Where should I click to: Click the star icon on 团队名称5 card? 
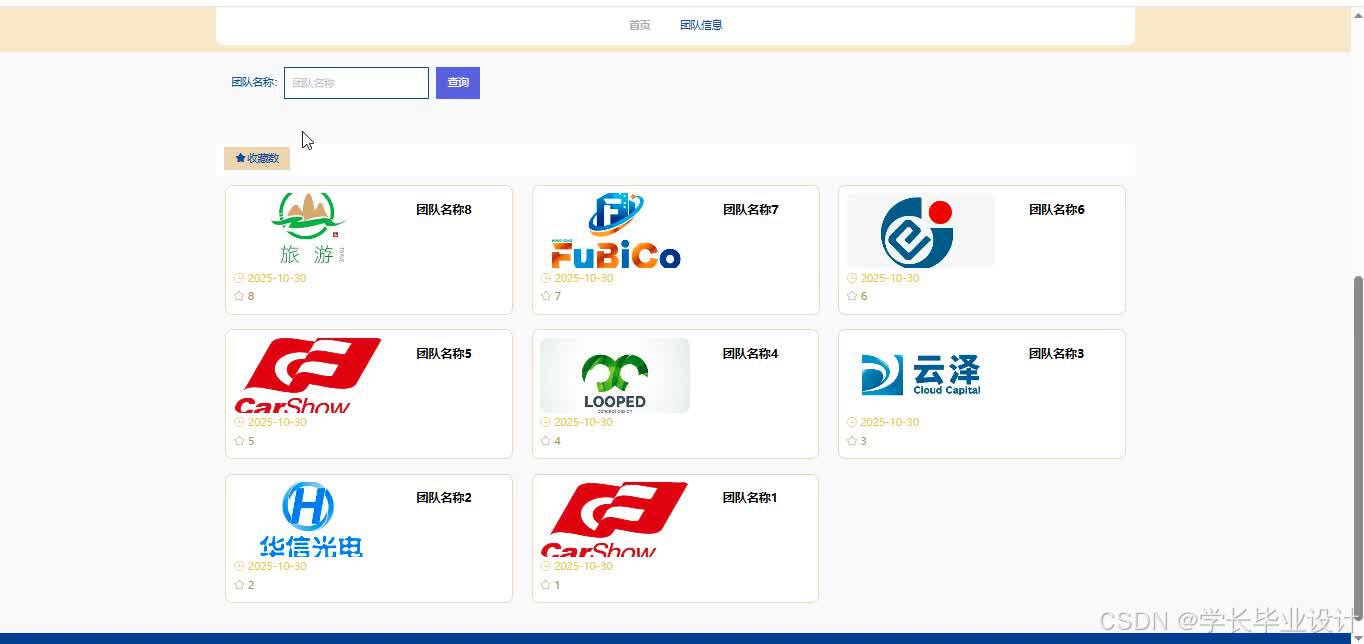[x=239, y=441]
